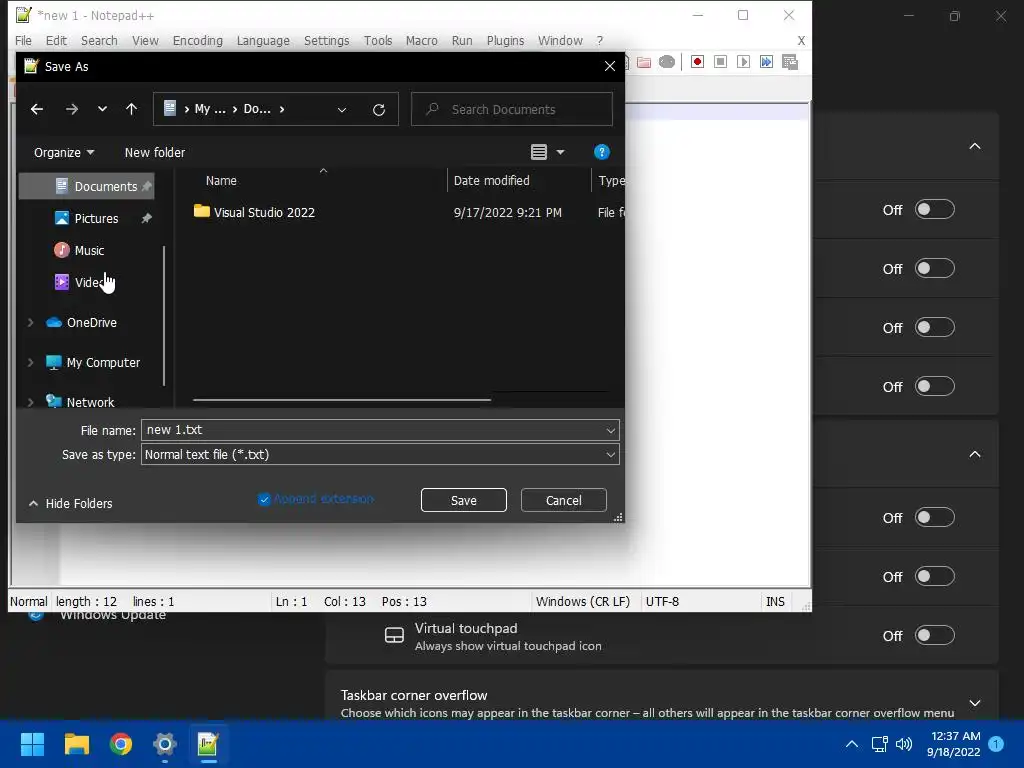The height and width of the screenshot is (768, 1024).
Task: Open address bar path history dropdown
Action: [342, 110]
